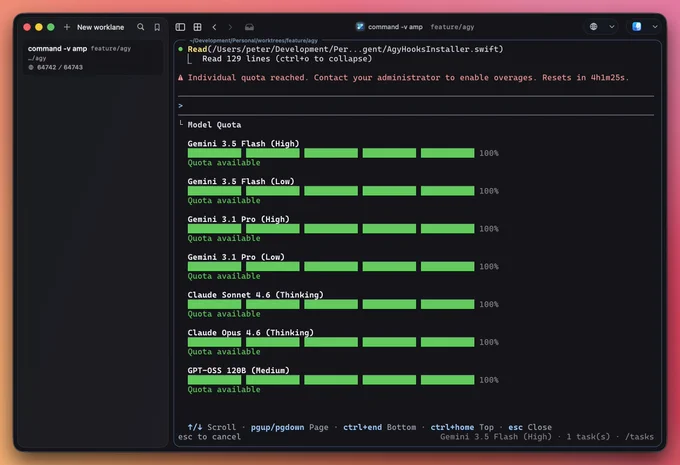Screen dimensions: 680x465
Task: Click the Claude Sonnet 4.6 (Thinking) label
Action: 255,295
